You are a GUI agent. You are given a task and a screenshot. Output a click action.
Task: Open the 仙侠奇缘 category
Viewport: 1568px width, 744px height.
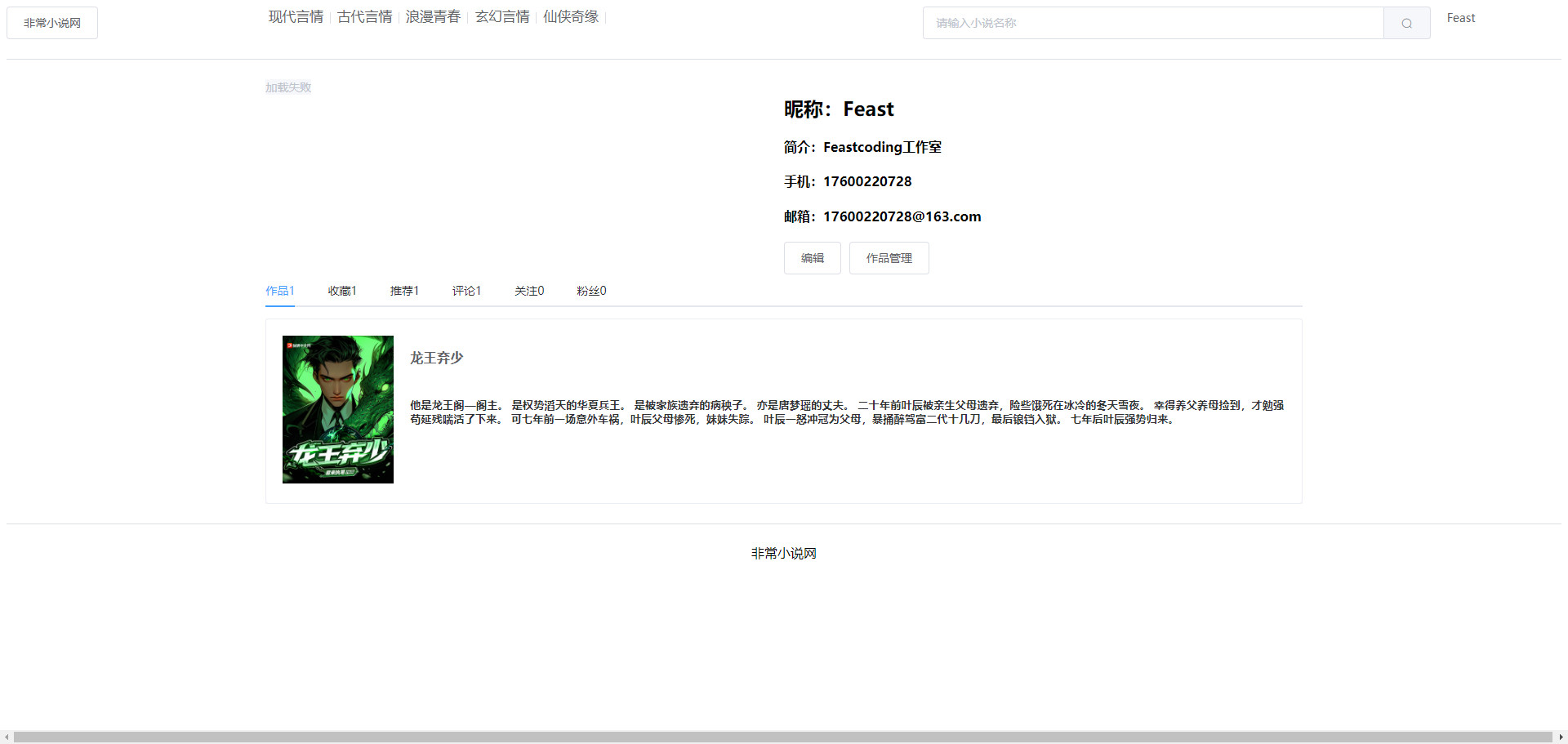coord(571,17)
